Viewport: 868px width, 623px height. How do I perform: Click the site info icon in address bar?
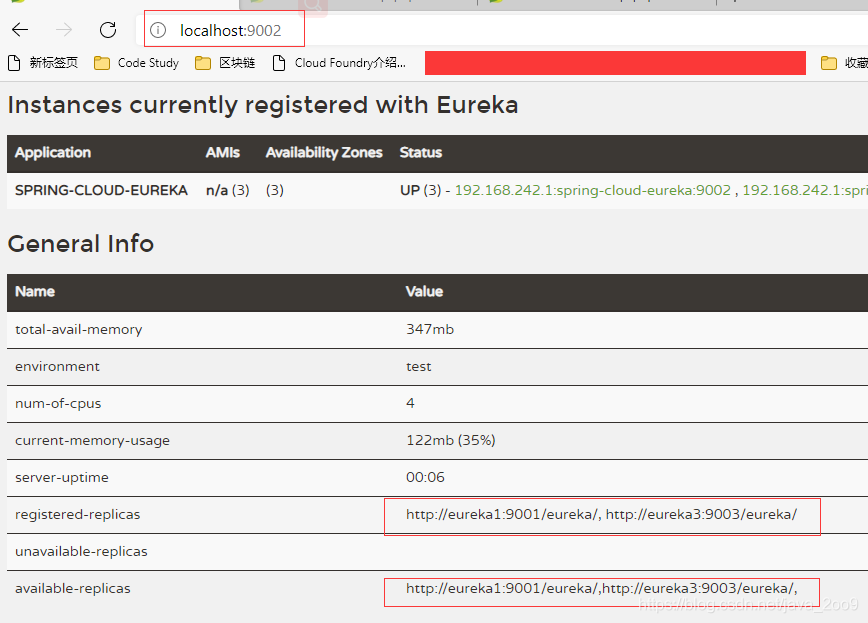point(158,30)
